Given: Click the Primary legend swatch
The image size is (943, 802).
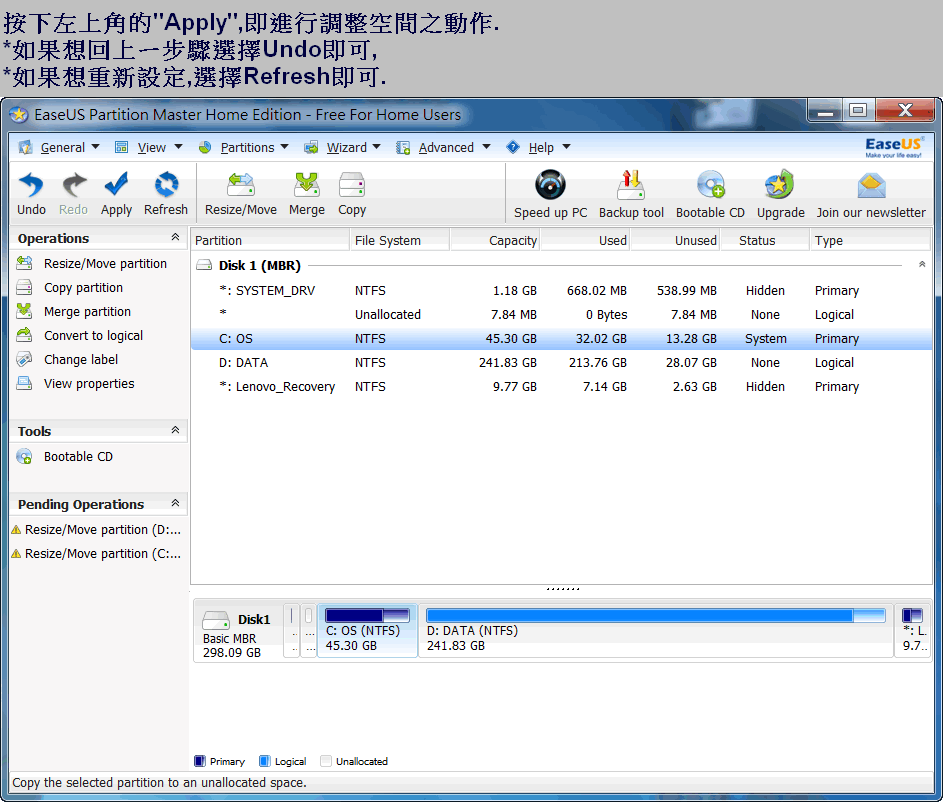Looking at the screenshot, I should [x=200, y=761].
